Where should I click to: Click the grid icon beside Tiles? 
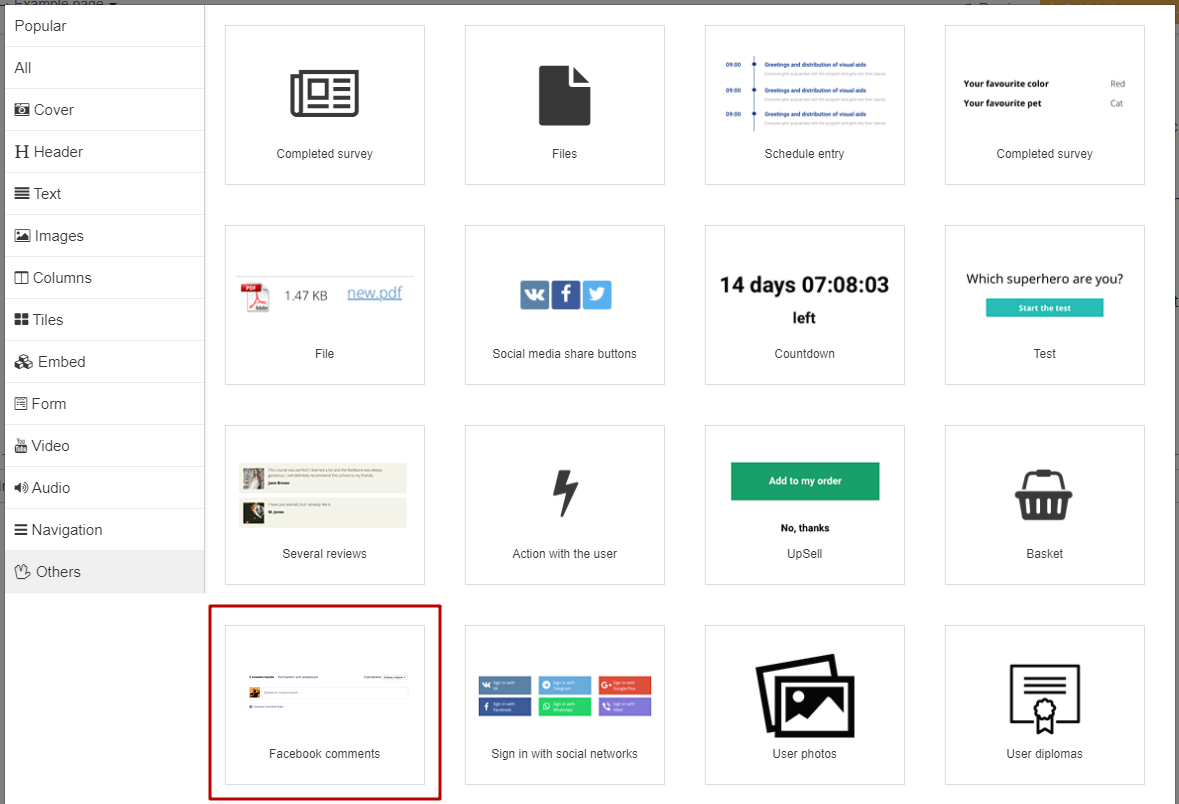tap(21, 320)
